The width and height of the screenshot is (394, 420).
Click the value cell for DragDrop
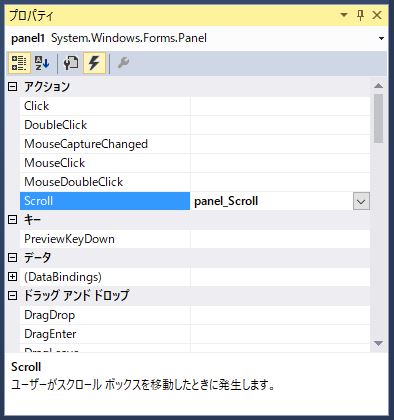280,315
